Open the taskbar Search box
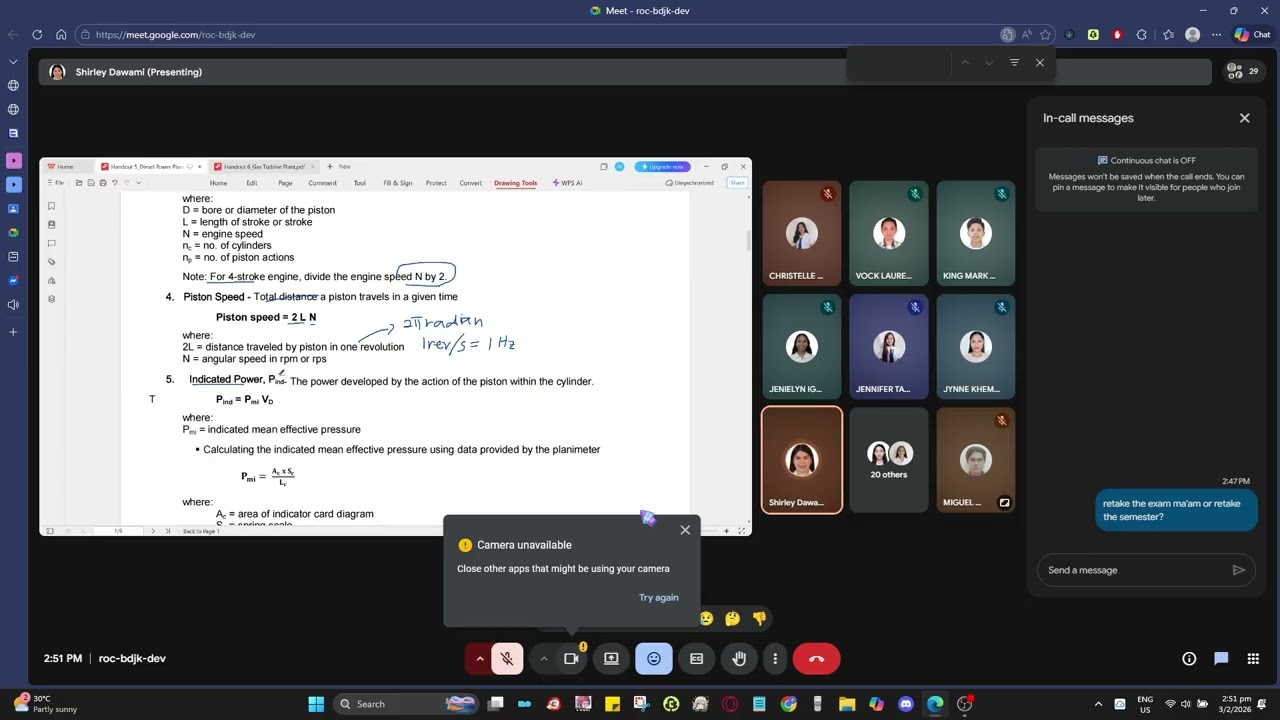This screenshot has height=720, width=1280. [x=408, y=704]
